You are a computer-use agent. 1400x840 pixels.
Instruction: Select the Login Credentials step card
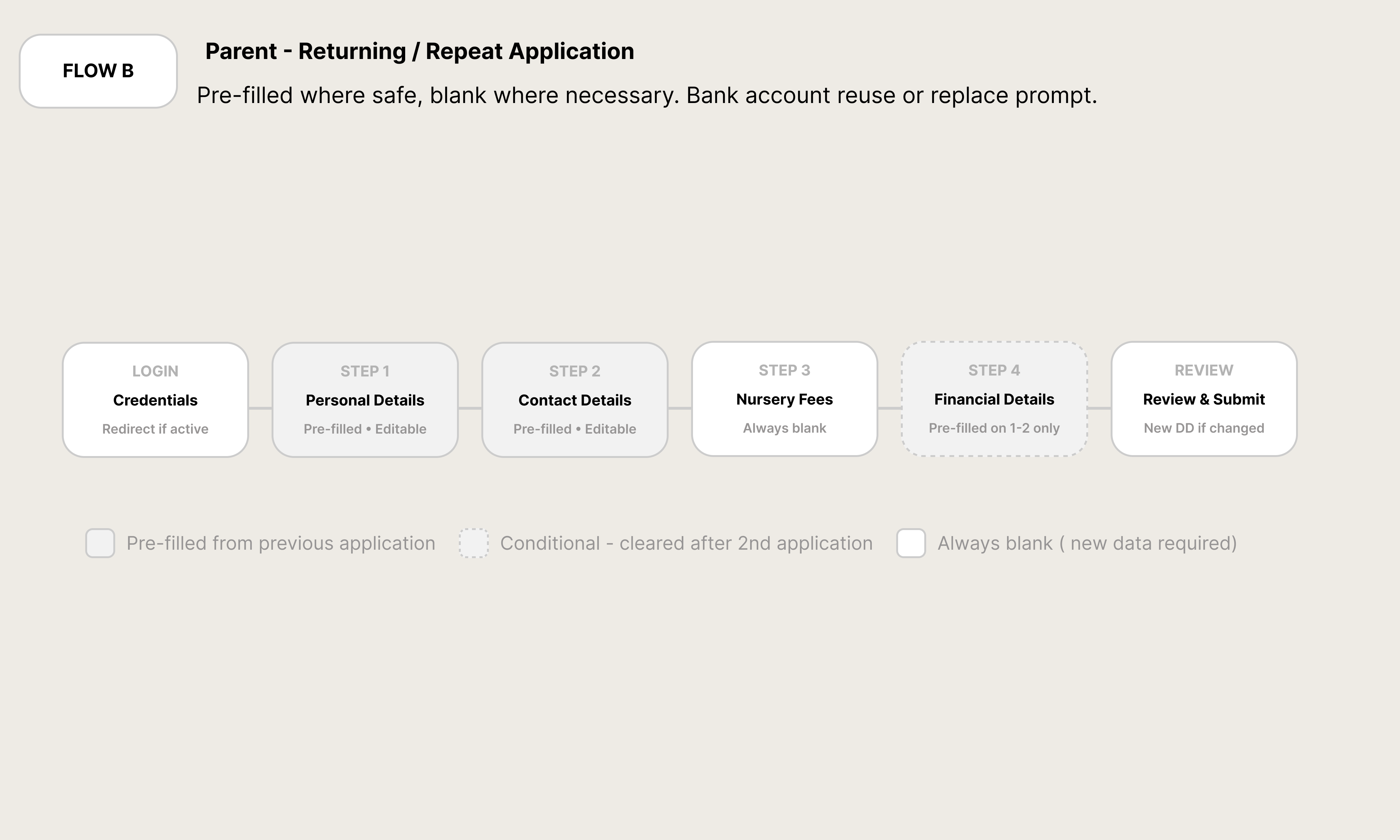coord(156,400)
